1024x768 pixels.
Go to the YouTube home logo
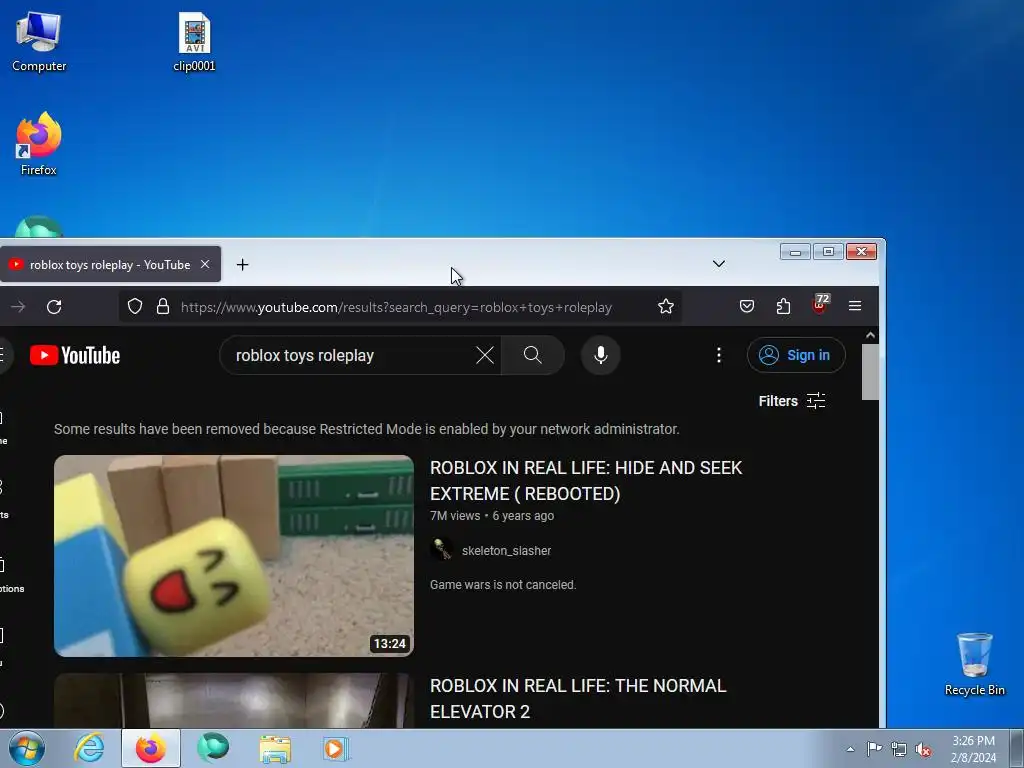coord(75,355)
